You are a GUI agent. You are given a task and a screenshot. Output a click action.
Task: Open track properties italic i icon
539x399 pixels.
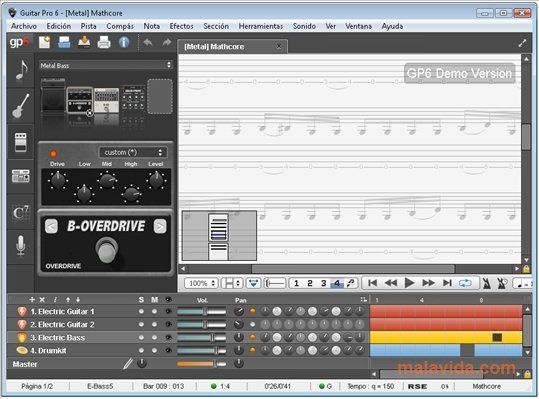coord(55,300)
